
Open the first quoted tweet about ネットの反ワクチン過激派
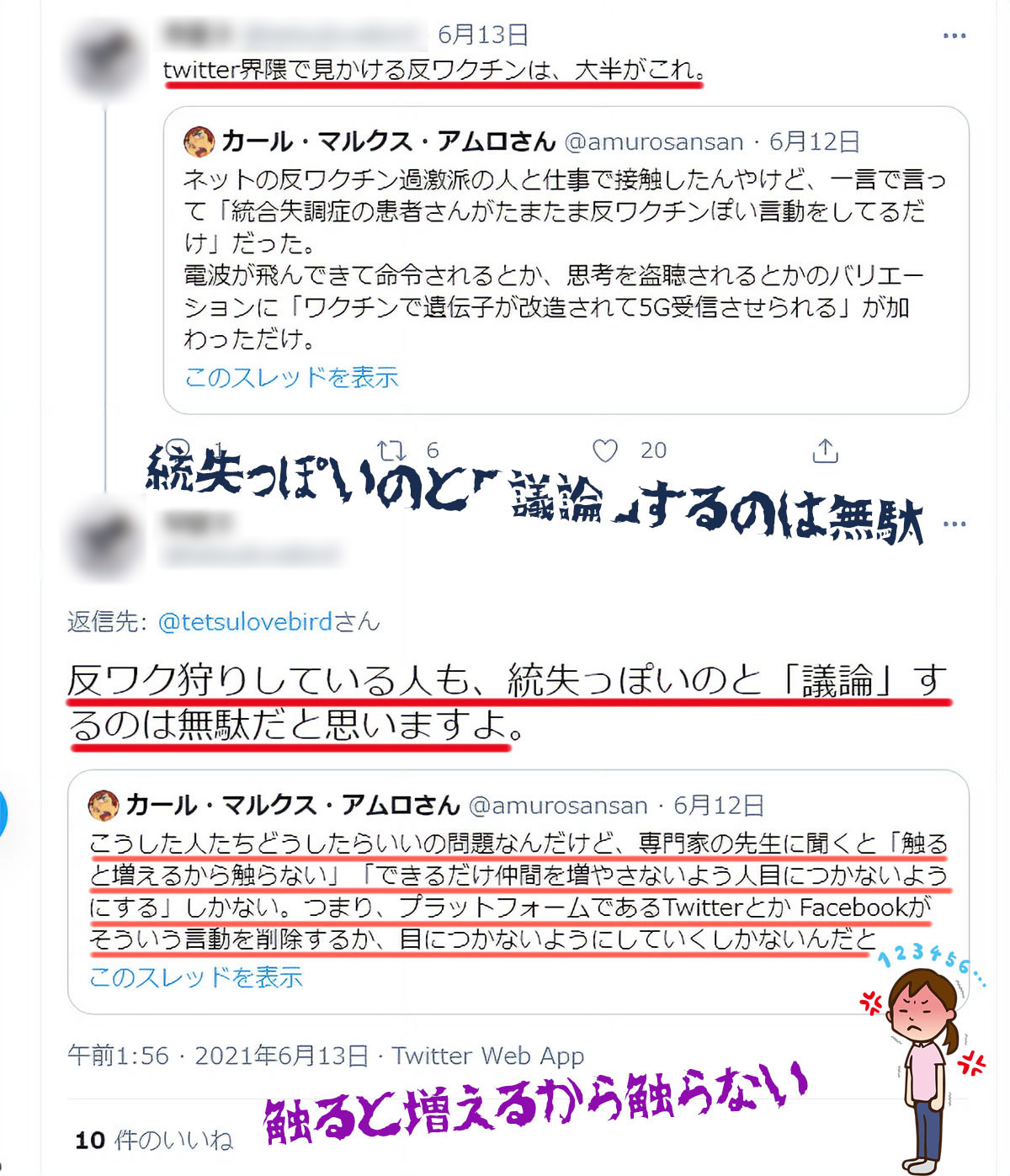[566, 260]
